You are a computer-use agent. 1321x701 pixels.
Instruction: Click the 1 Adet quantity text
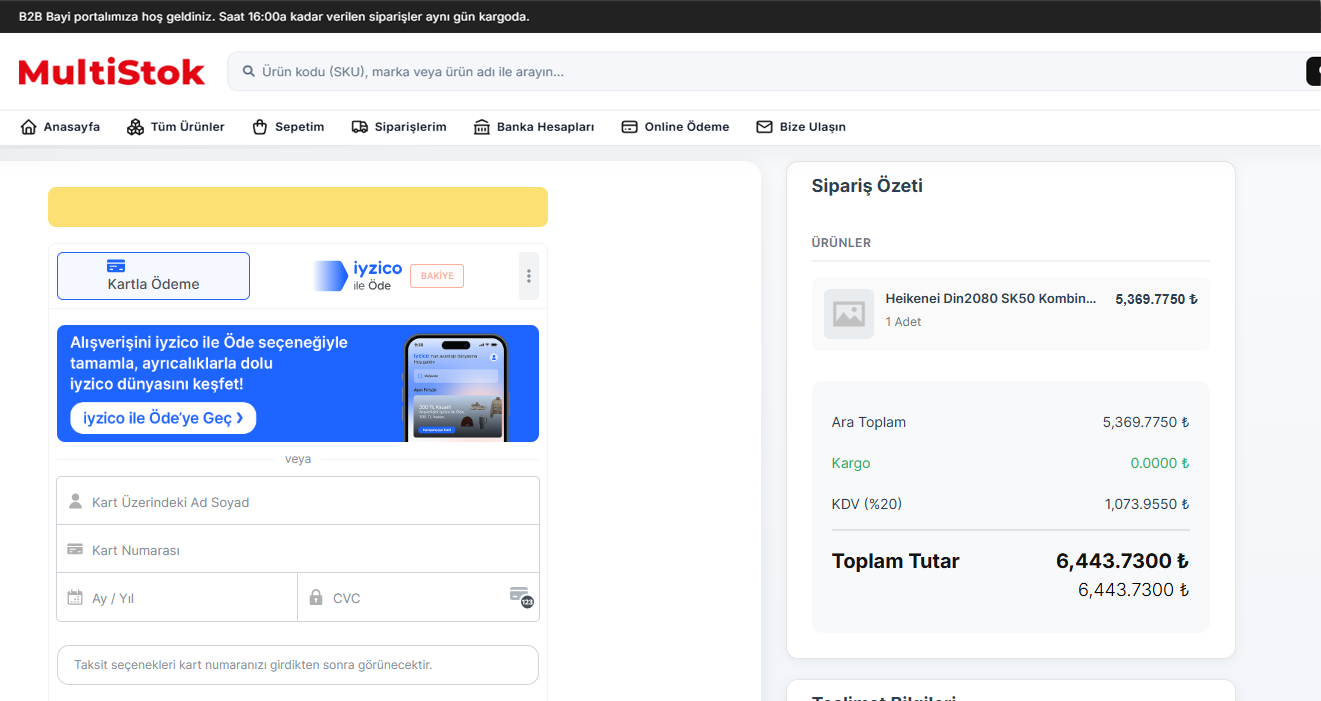click(x=904, y=322)
